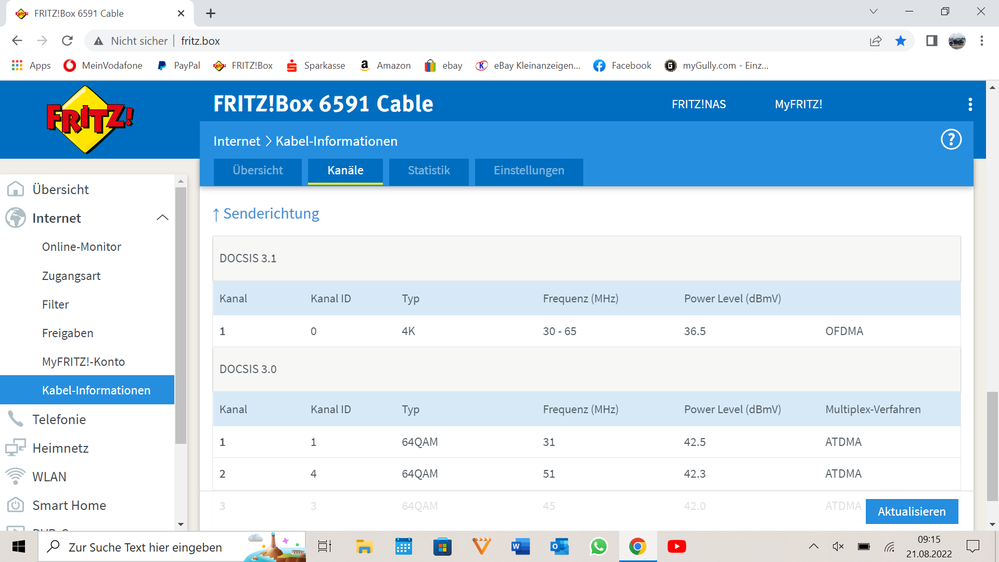Viewport: 999px width, 562px height.
Task: Open the eBay Kleinanzeigen bookmark
Action: pos(529,65)
